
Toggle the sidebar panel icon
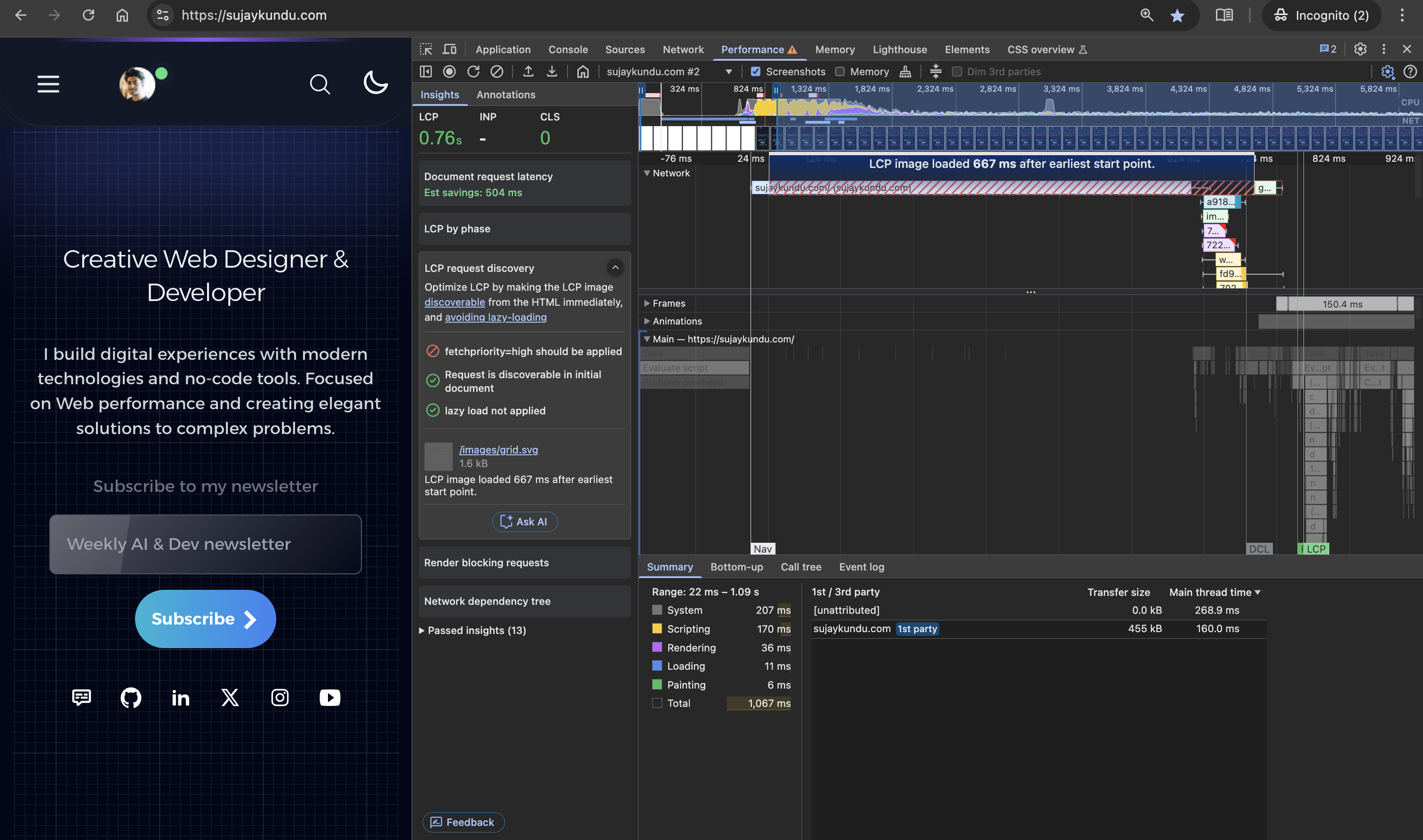[x=426, y=71]
